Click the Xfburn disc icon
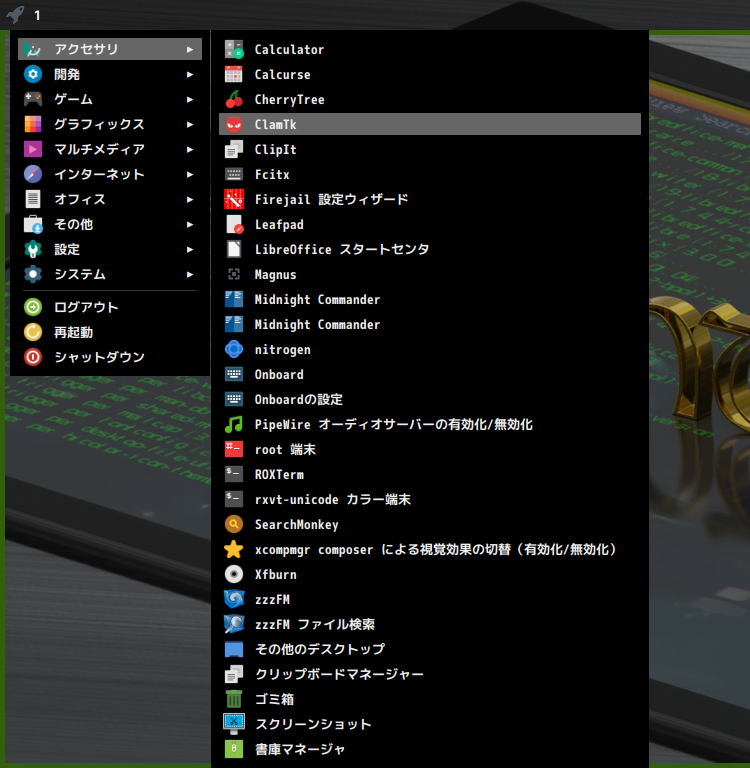750x768 pixels. (234, 574)
